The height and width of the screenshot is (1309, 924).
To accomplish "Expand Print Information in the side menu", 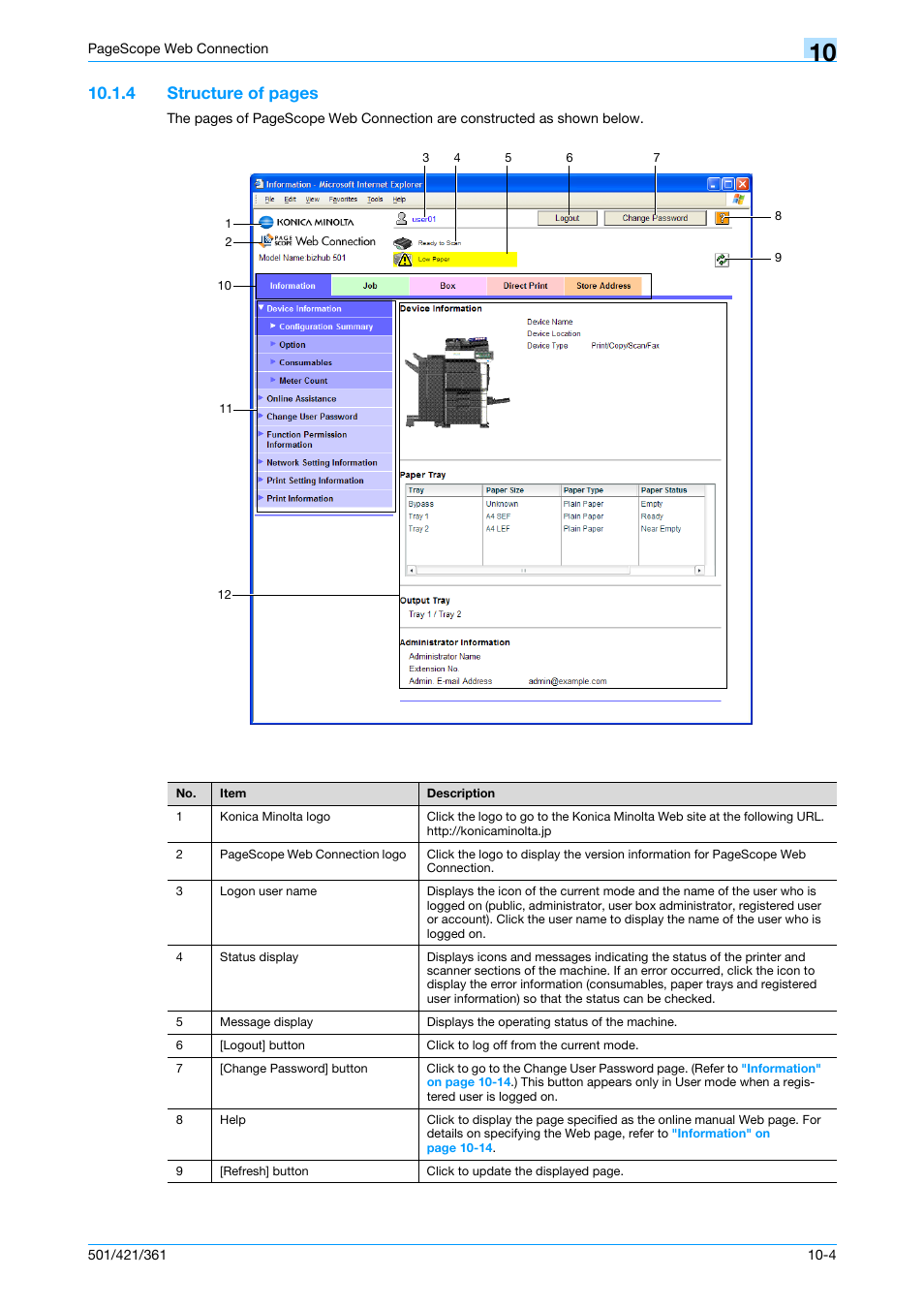I will pyautogui.click(x=324, y=499).
